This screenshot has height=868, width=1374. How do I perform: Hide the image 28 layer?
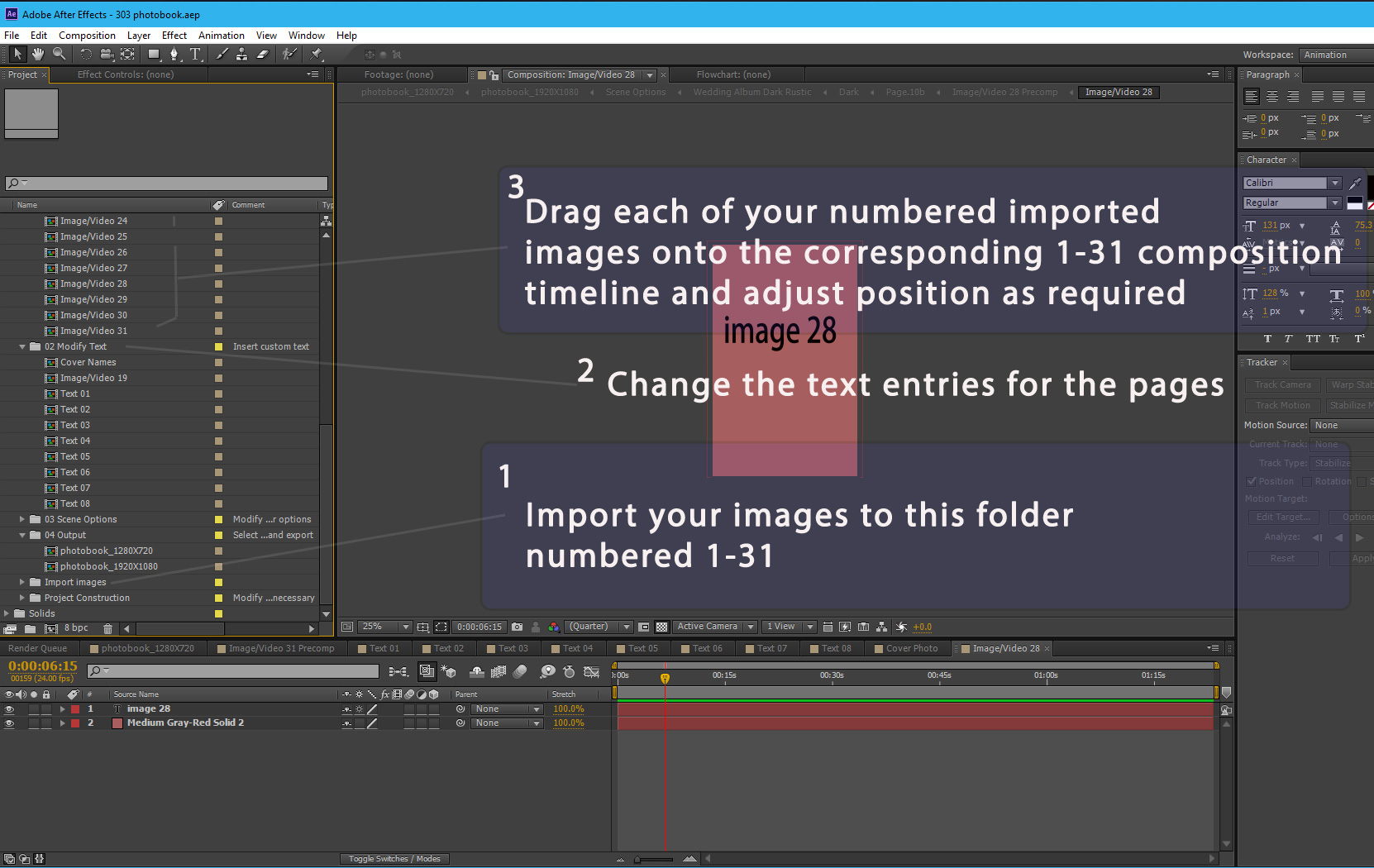(10, 709)
